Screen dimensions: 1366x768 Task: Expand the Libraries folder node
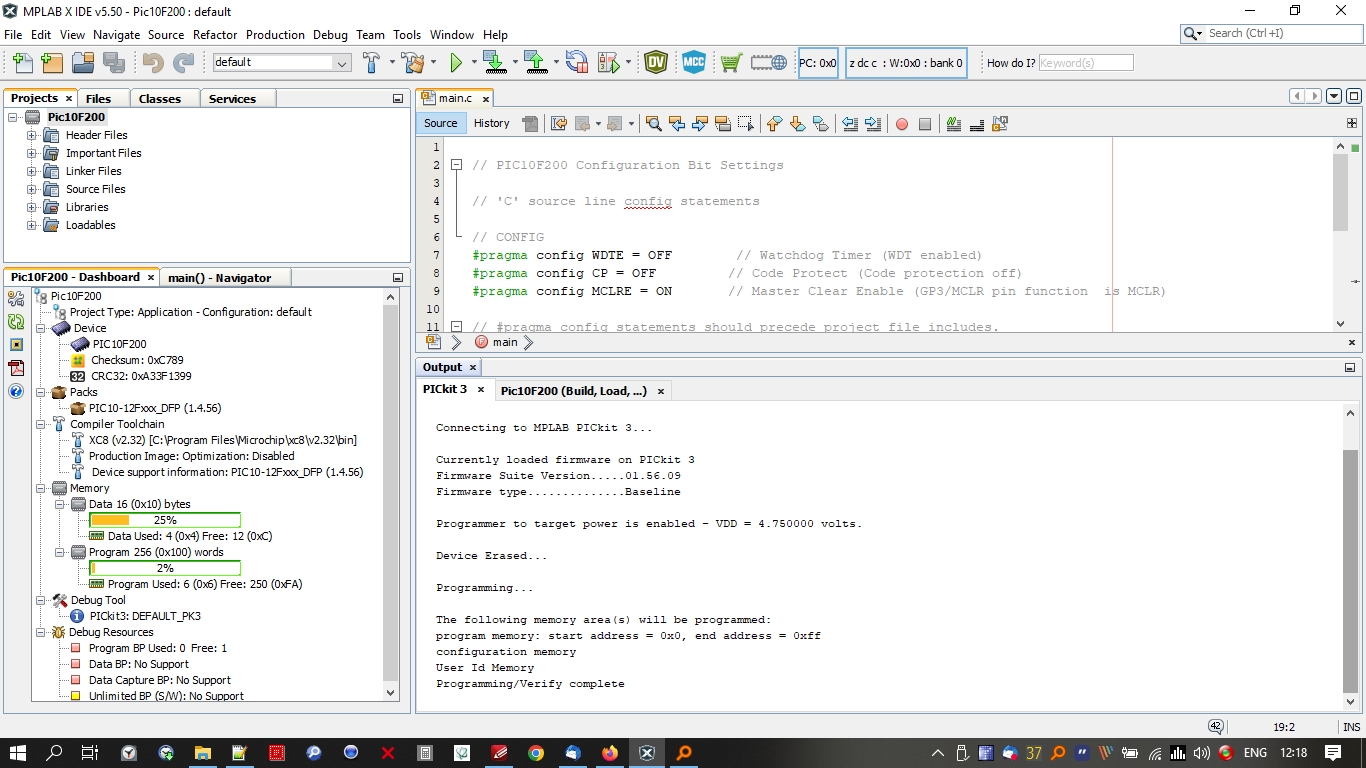coord(32,207)
